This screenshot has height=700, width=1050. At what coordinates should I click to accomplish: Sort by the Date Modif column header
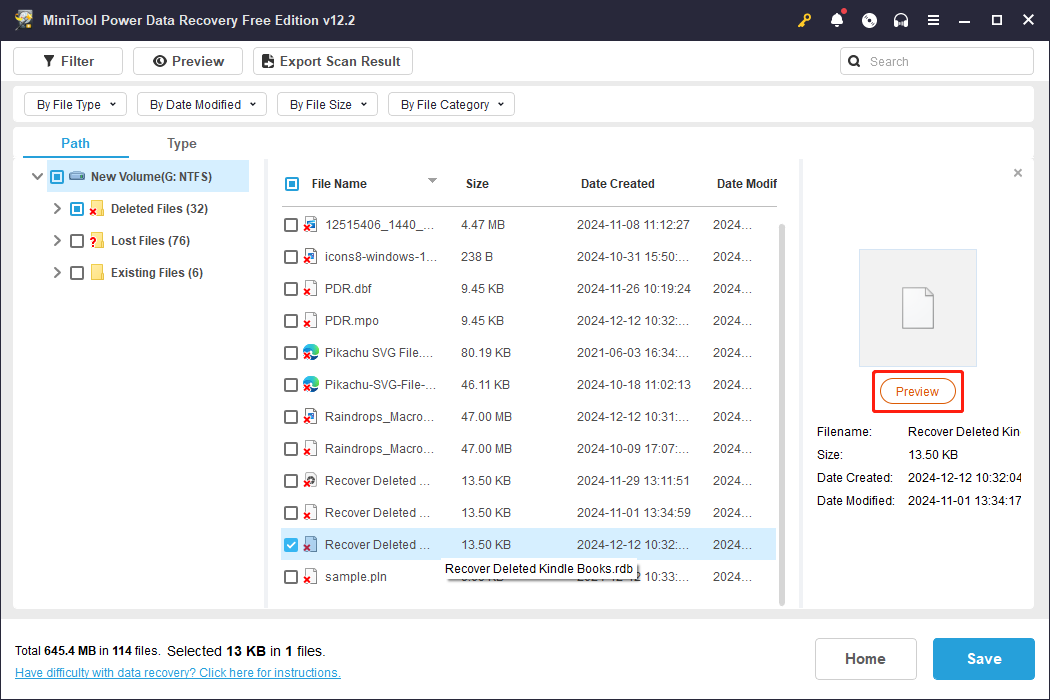pyautogui.click(x=747, y=184)
